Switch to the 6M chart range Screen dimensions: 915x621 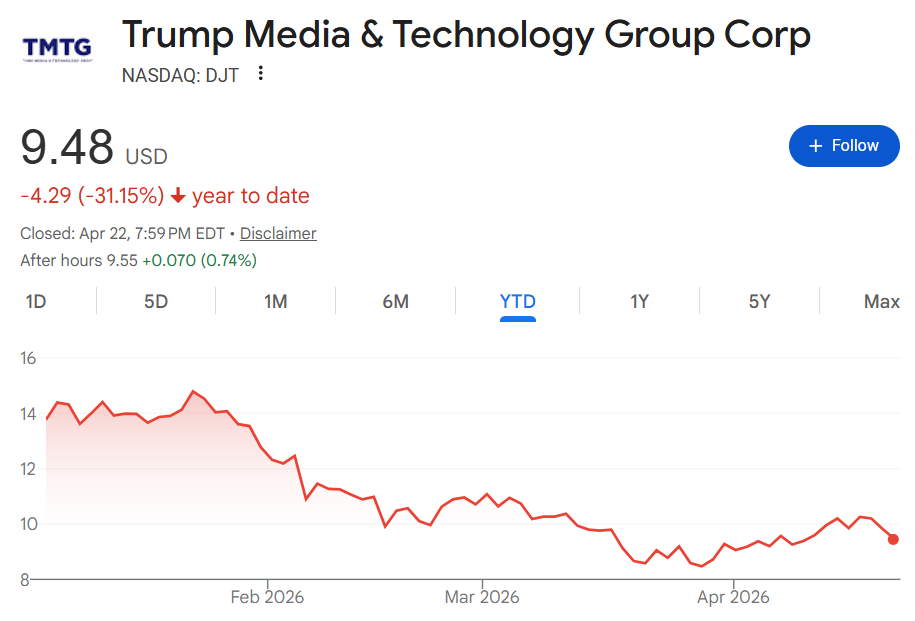(x=396, y=301)
